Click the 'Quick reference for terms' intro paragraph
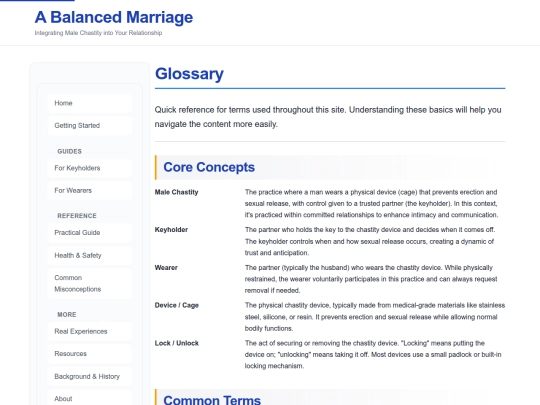This screenshot has width=540, height=405. (x=328, y=117)
